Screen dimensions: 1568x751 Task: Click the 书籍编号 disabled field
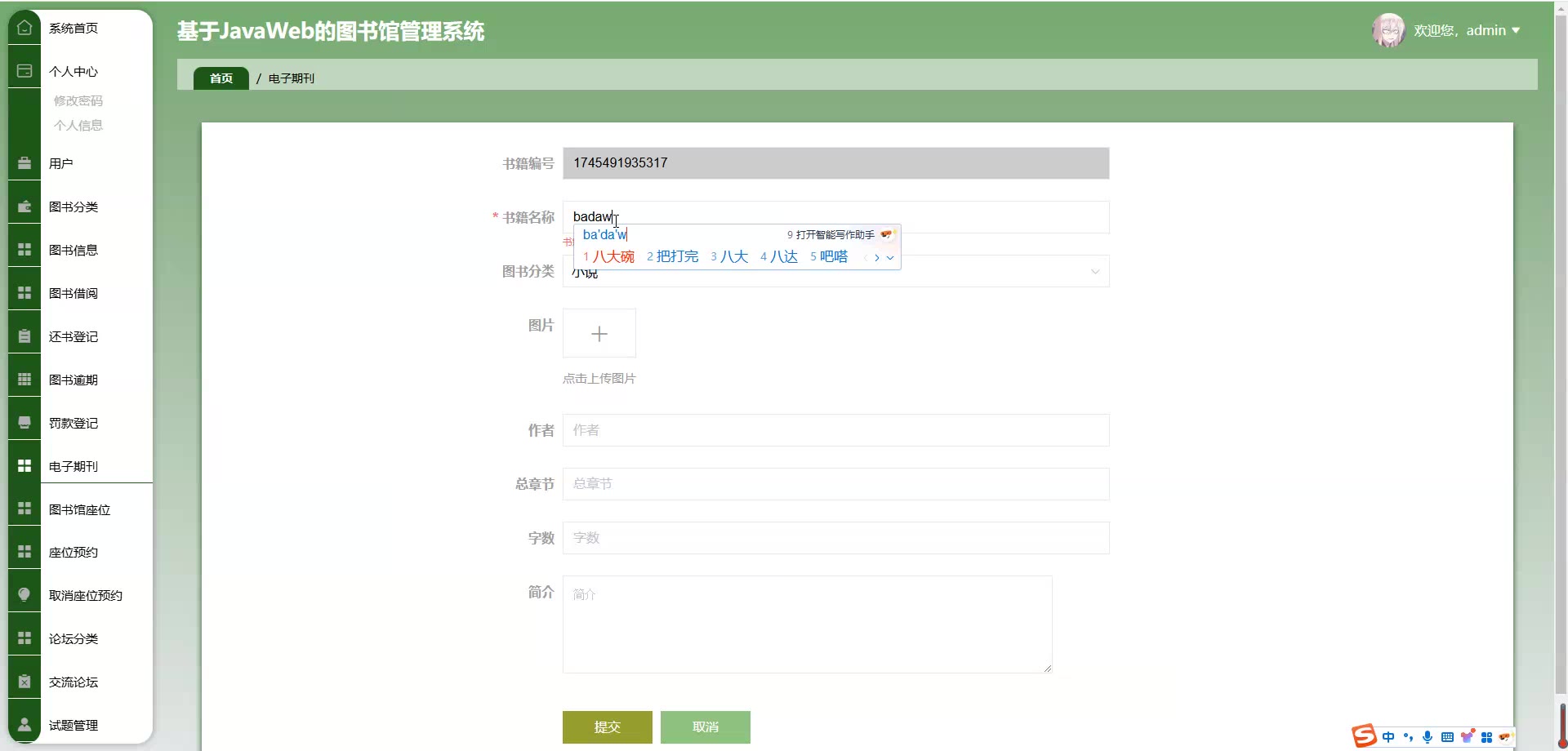click(835, 163)
